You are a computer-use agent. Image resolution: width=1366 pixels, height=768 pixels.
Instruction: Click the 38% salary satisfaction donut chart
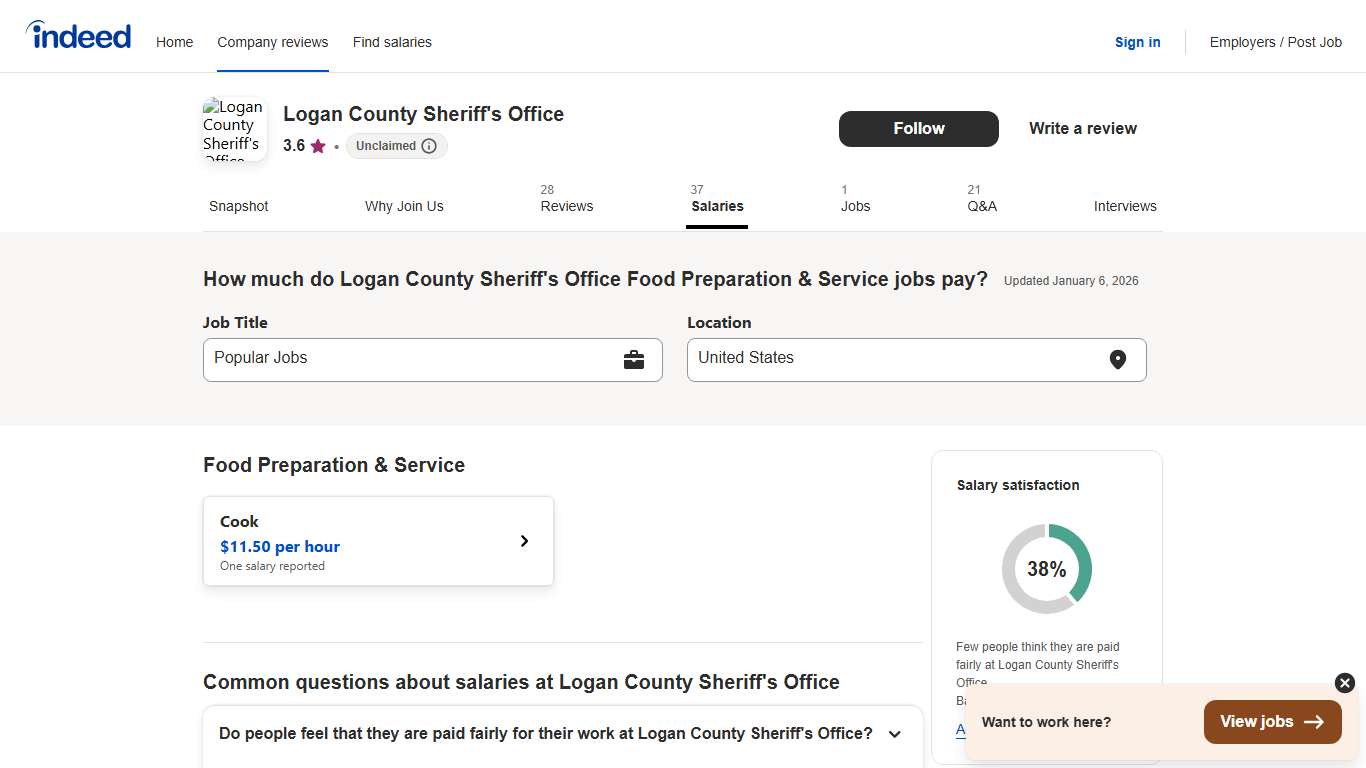point(1046,568)
